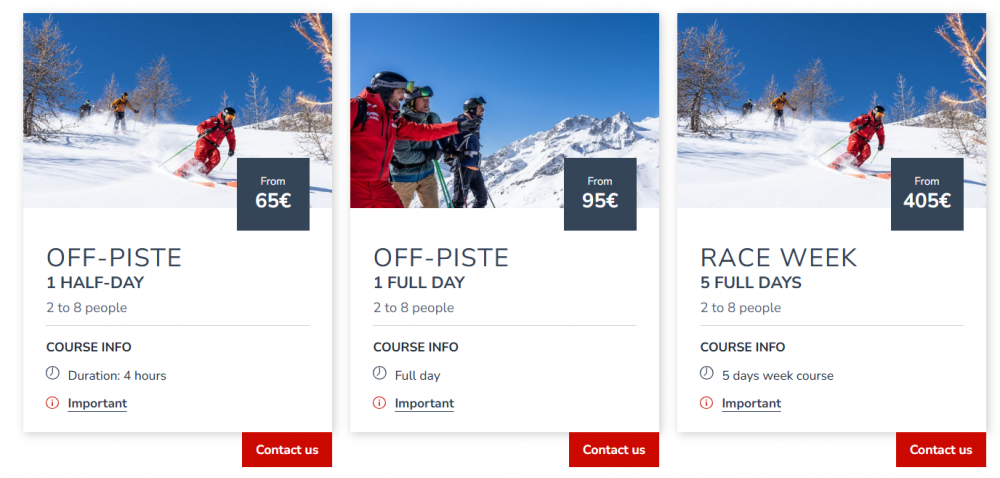Open Important link on Off-Piste half-day card
Screen dimensions: 1000x478
click(x=97, y=404)
